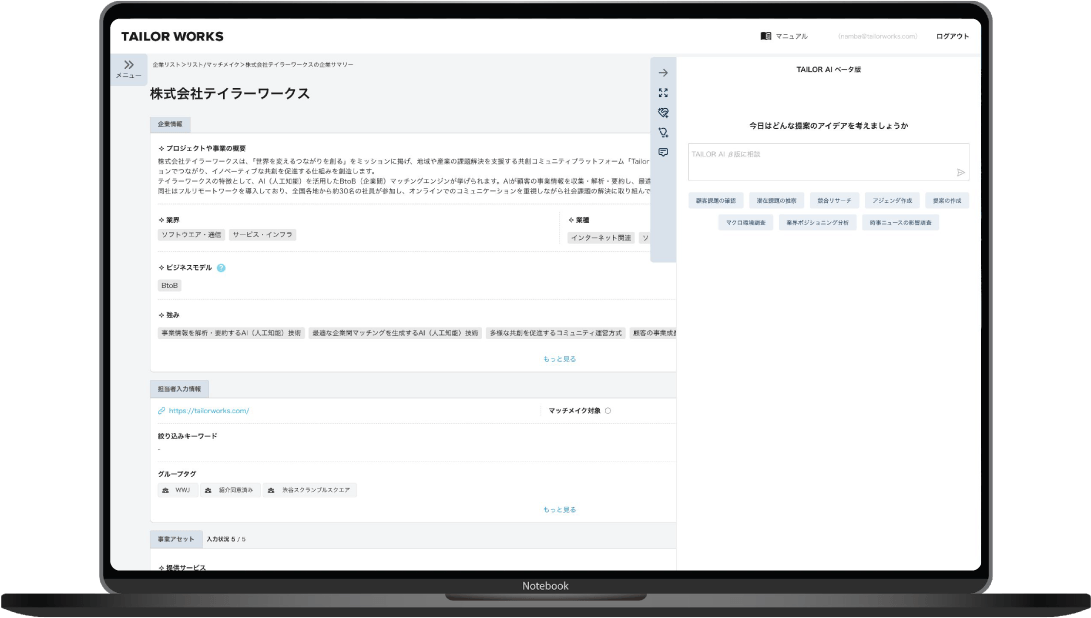Send message with paper plane icon
Image resolution: width=1091 pixels, height=618 pixels.
point(960,172)
